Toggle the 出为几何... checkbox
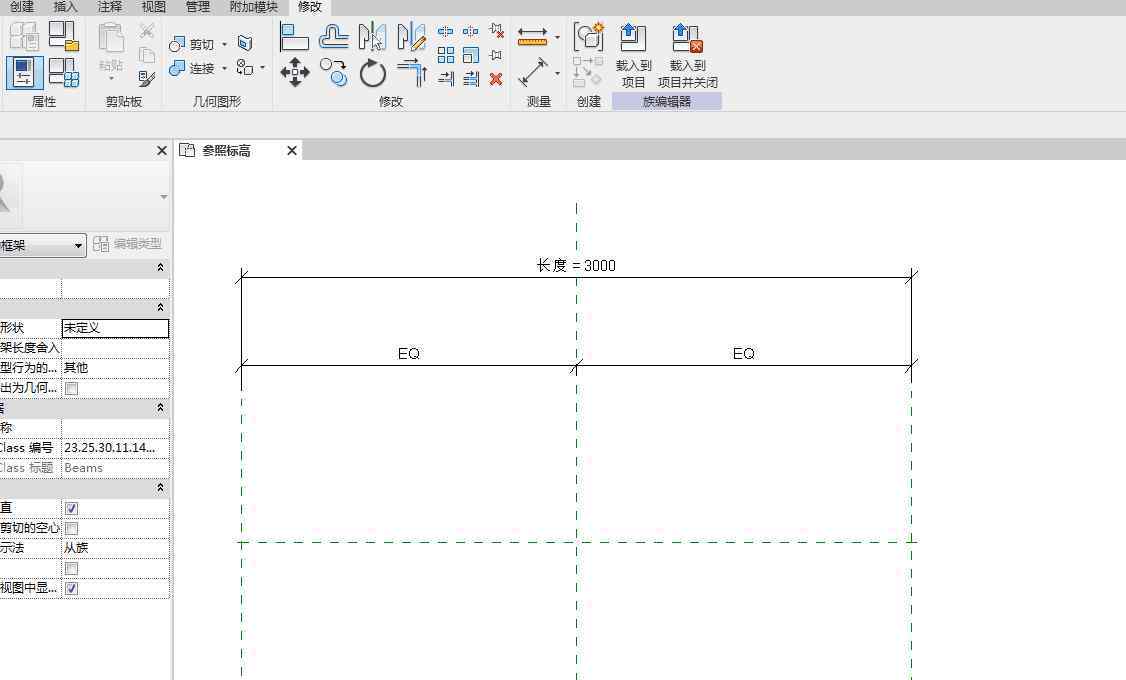This screenshot has height=680, width=1126. coord(71,388)
